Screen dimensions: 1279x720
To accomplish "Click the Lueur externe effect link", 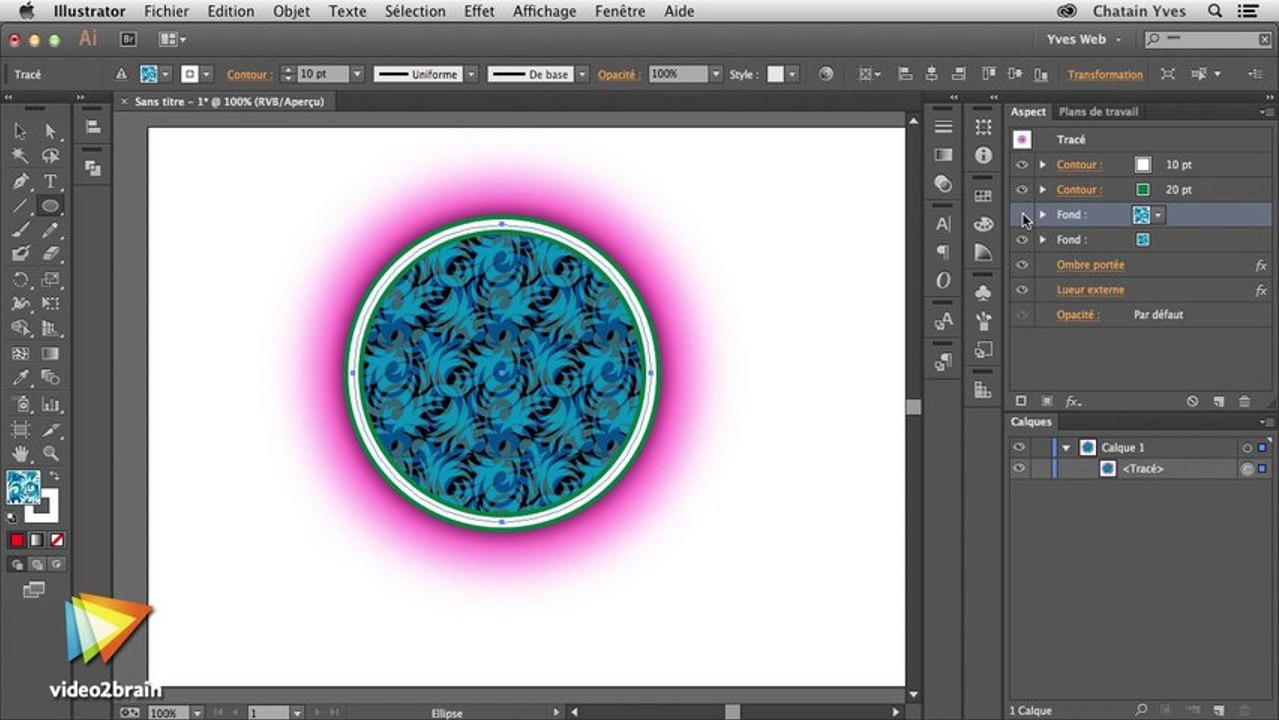I will [1090, 290].
